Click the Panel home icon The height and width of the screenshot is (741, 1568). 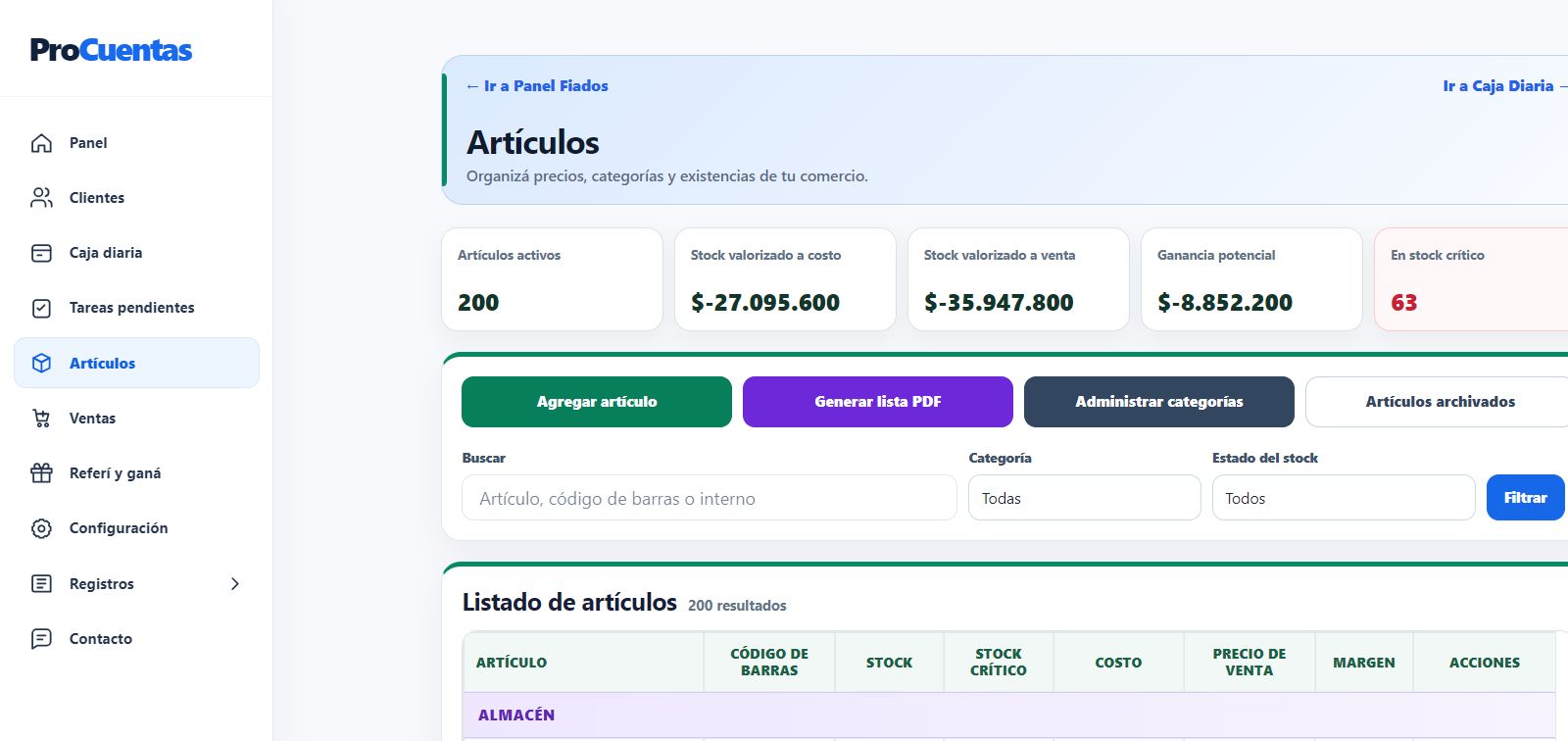[x=41, y=143]
